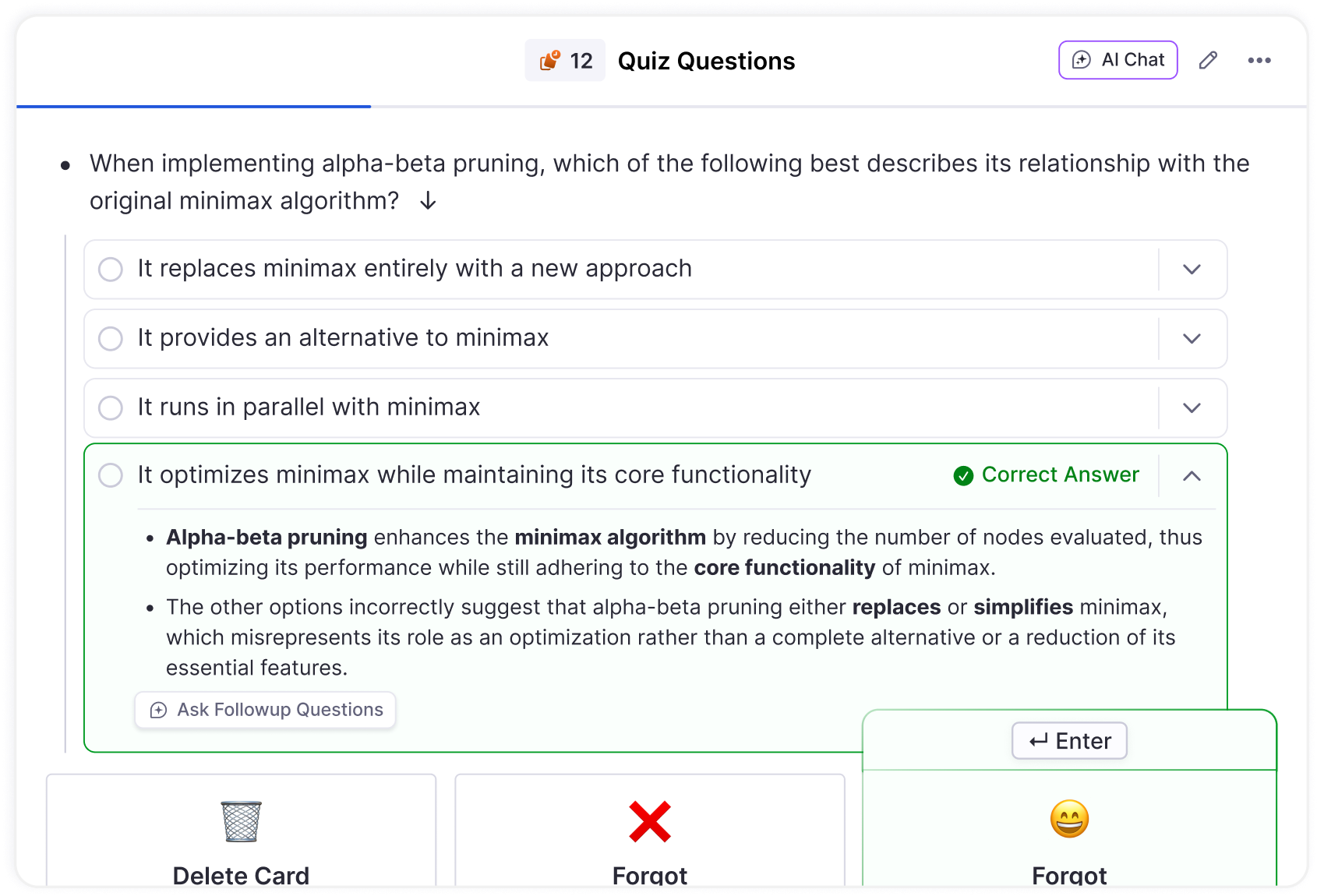Choose "It runs in parallel with minimax"
The width and height of the screenshot is (1317, 896).
111,407
